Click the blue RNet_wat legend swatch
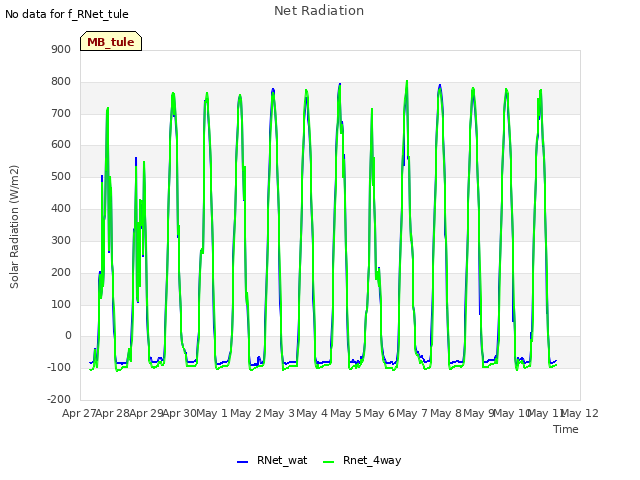 [x=242, y=462]
